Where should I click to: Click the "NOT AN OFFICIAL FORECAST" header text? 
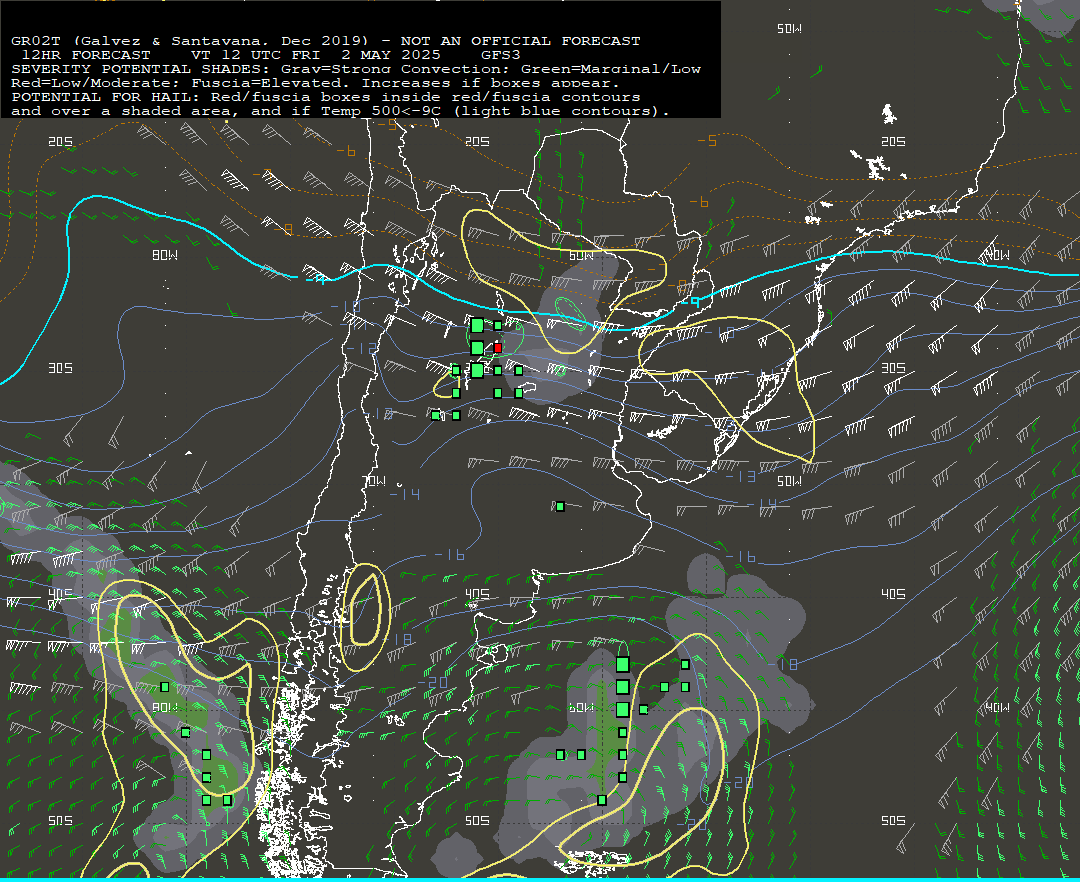point(521,41)
